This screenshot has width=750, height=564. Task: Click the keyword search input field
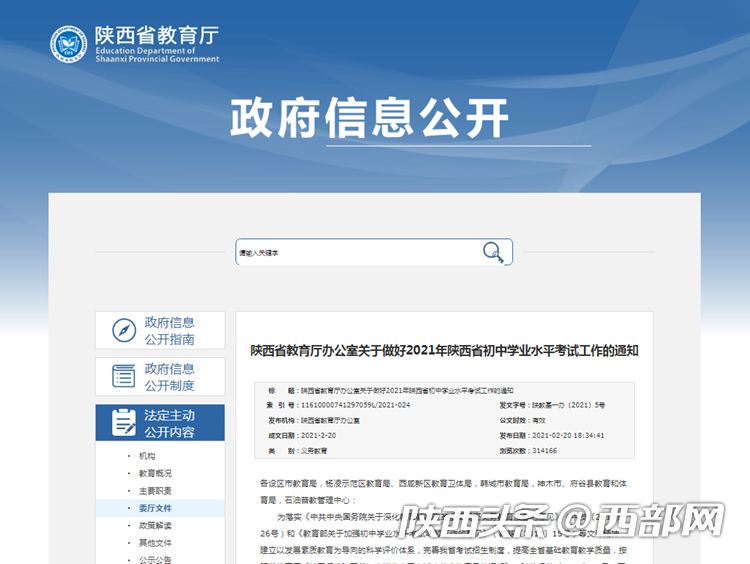(357, 252)
